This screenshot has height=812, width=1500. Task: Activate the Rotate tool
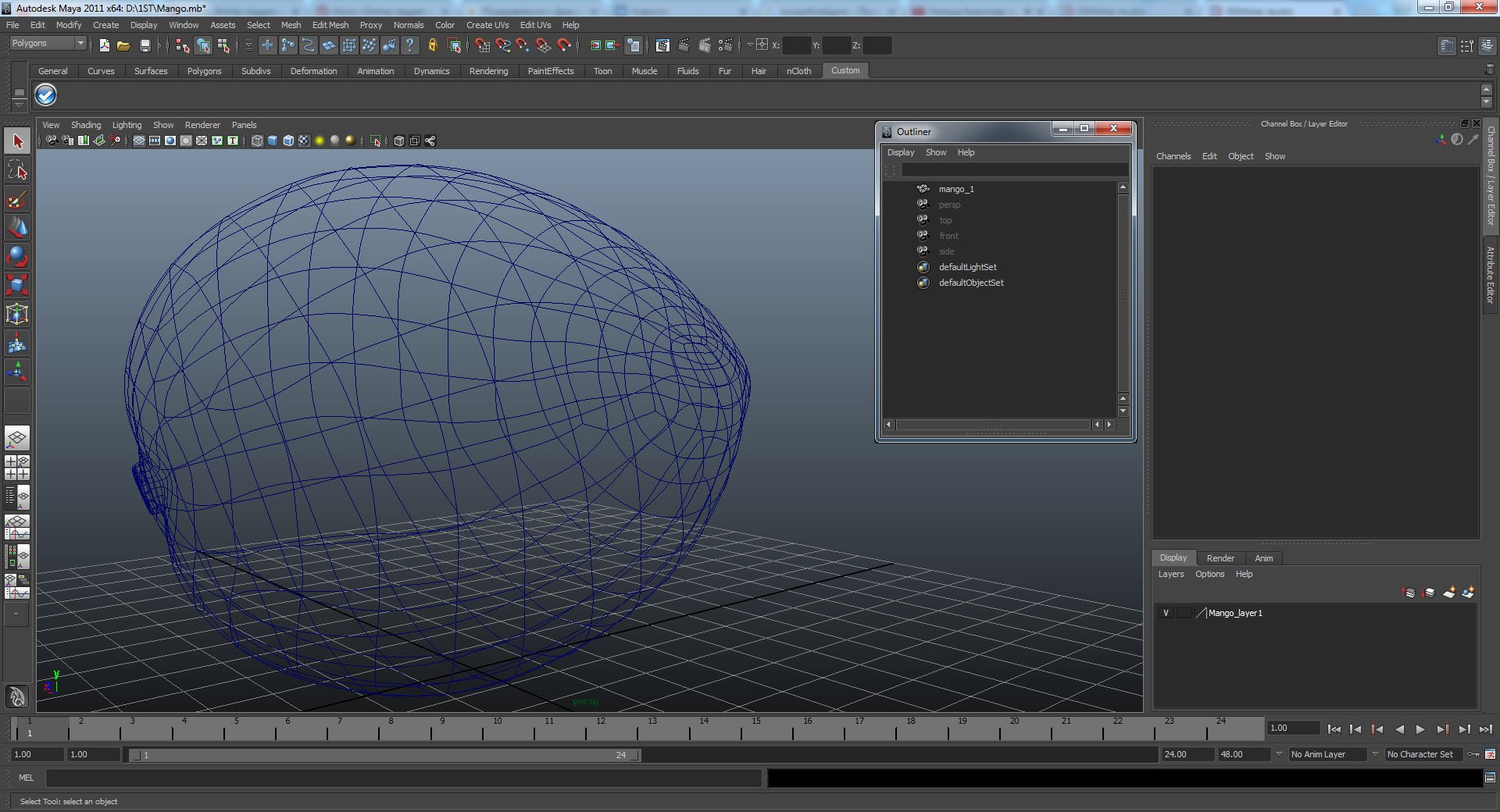point(17,256)
